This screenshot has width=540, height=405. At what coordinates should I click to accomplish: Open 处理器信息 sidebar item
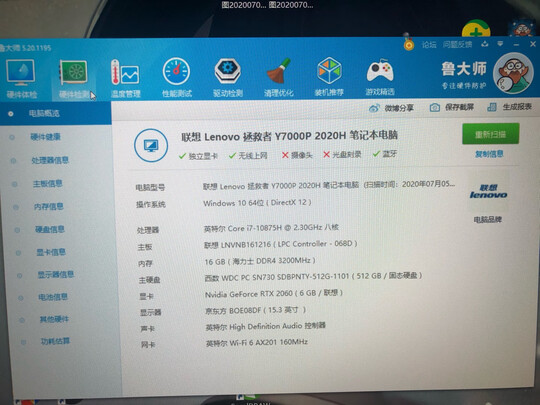[x=50, y=160]
